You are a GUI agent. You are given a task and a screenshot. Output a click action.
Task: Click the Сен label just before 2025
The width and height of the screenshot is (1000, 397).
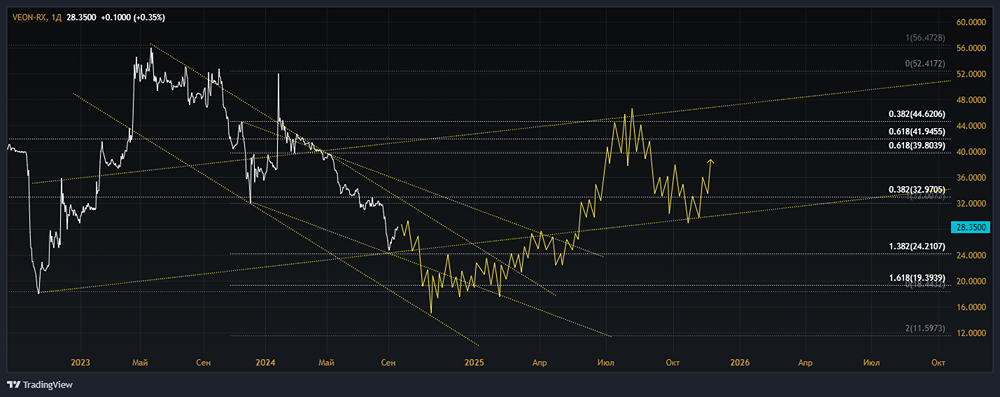click(x=388, y=362)
